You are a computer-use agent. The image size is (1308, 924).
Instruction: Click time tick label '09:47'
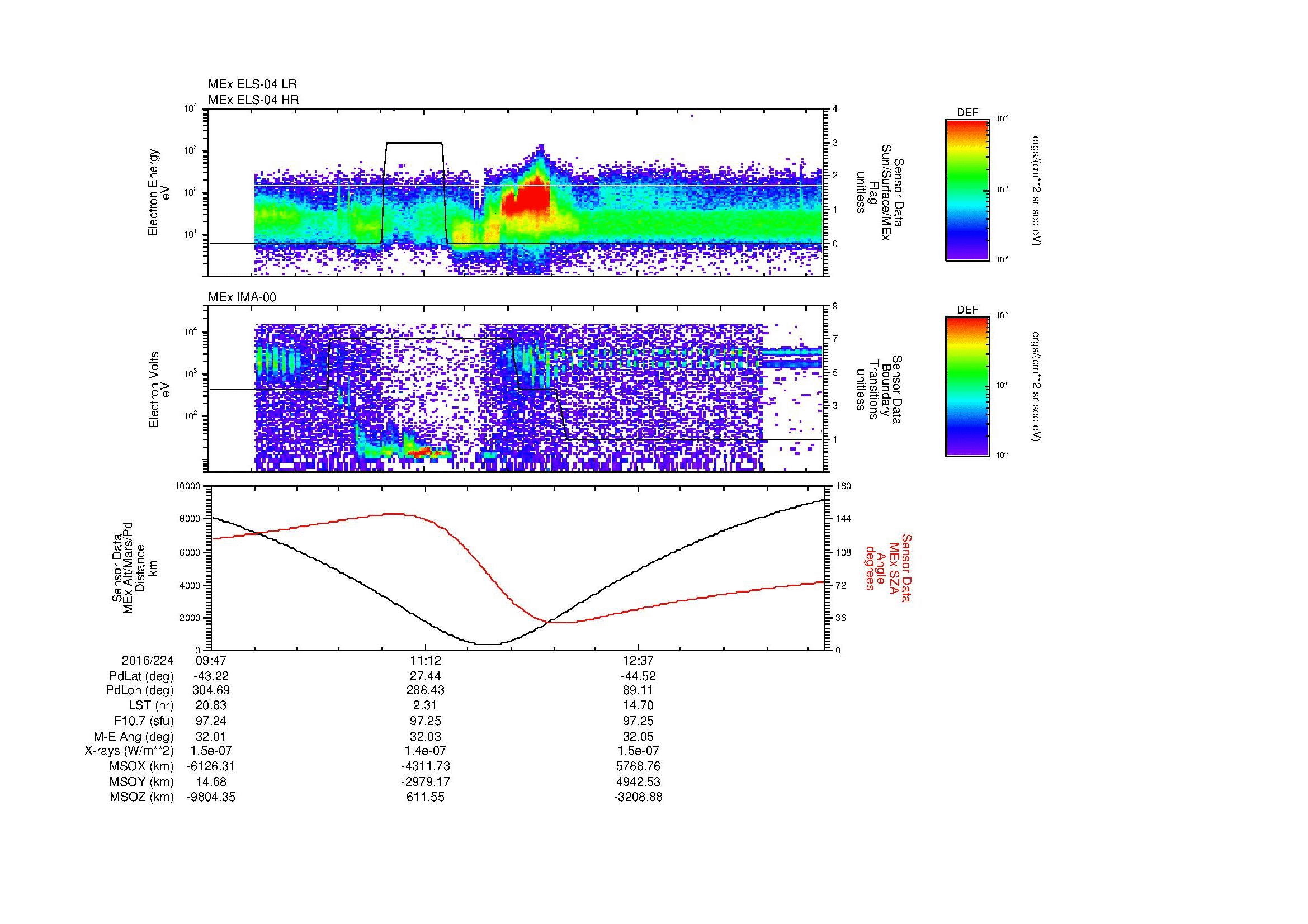[x=211, y=660]
